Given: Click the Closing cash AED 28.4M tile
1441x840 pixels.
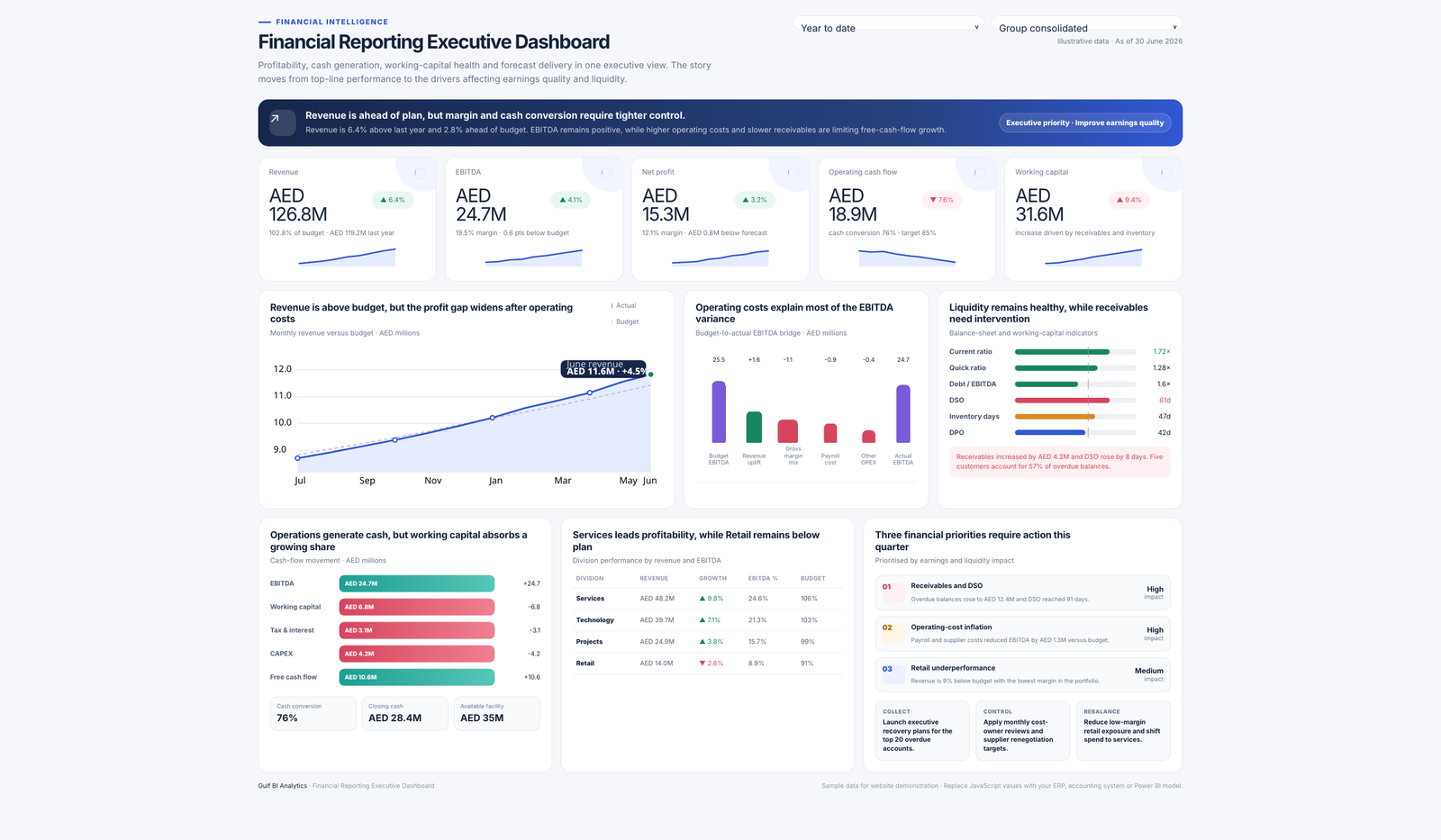Looking at the screenshot, I should (x=405, y=713).
